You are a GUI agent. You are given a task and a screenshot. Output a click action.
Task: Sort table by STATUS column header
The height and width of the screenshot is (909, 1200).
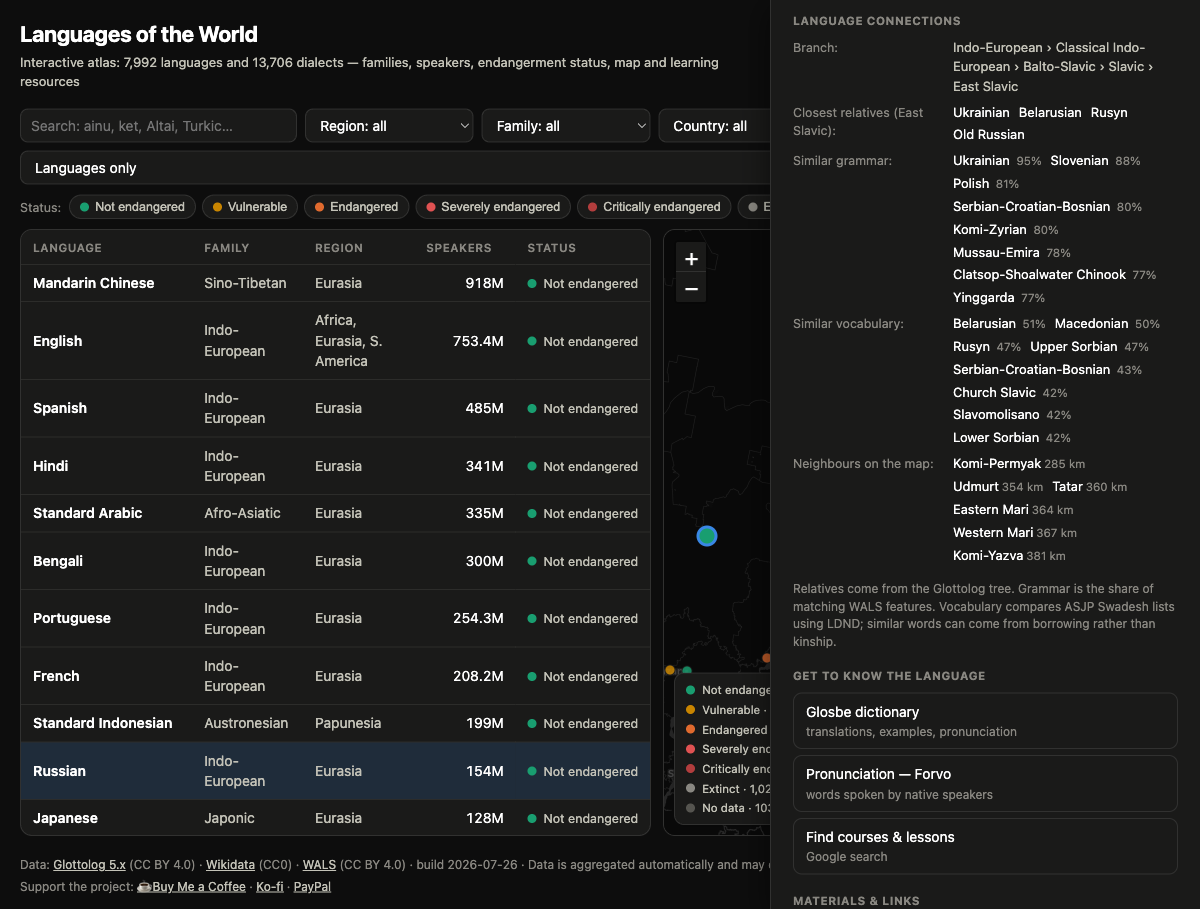pyautogui.click(x=552, y=248)
